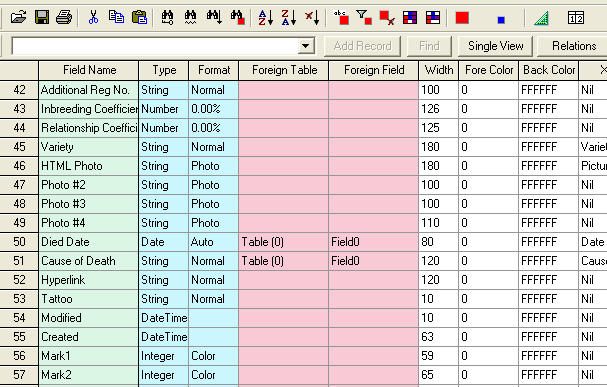This screenshot has height=387, width=607.
Task: Click 'Field0' in the Cause of Death row
Action: coord(345,261)
